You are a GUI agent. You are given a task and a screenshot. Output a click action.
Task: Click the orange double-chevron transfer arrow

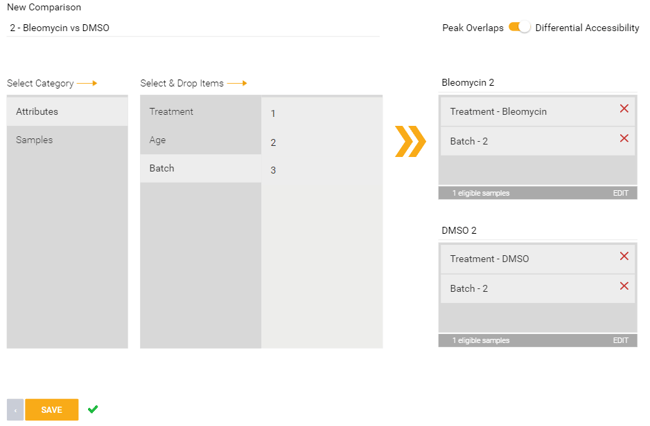click(410, 141)
